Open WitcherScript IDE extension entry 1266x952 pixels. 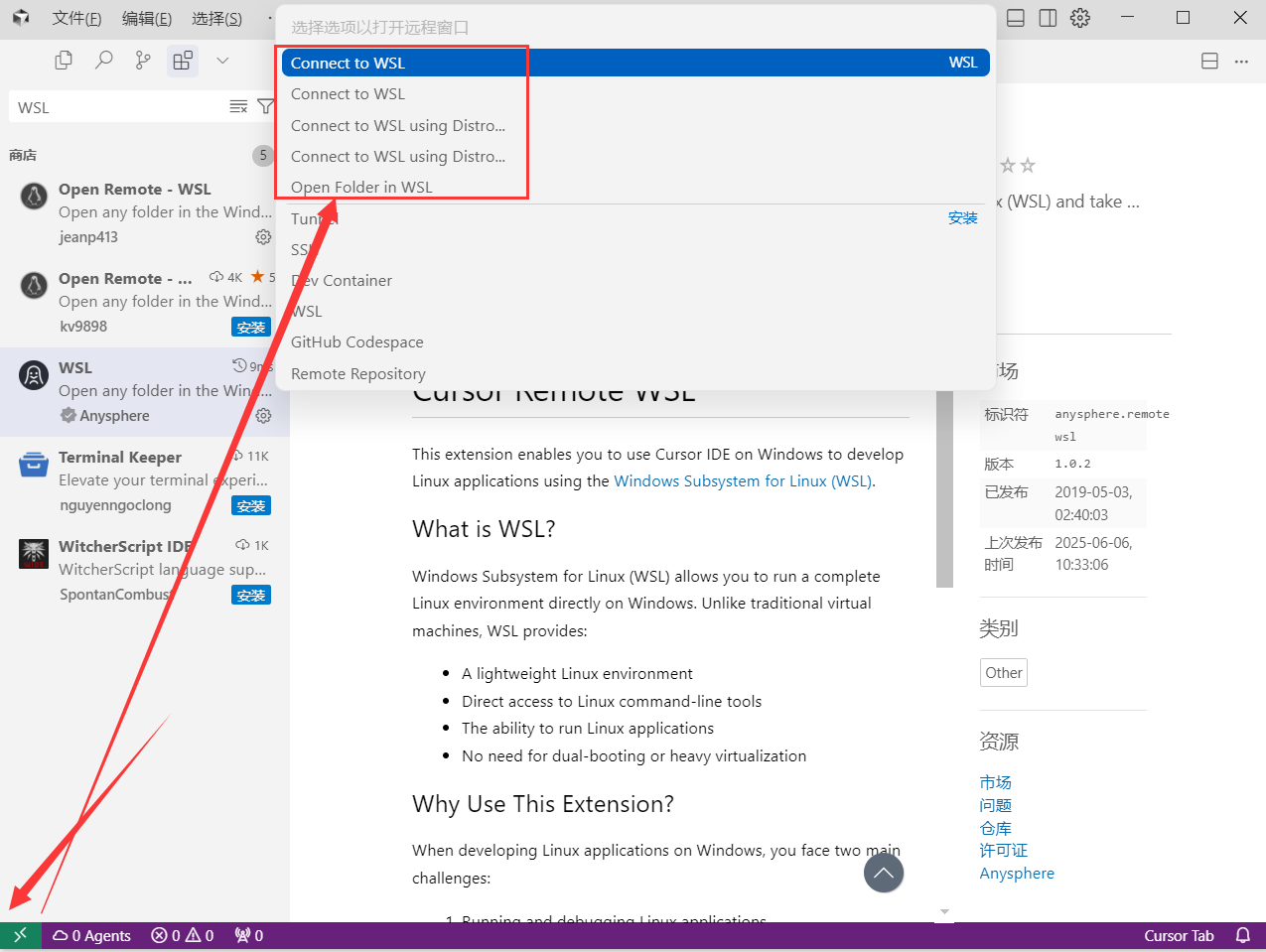tap(145, 571)
